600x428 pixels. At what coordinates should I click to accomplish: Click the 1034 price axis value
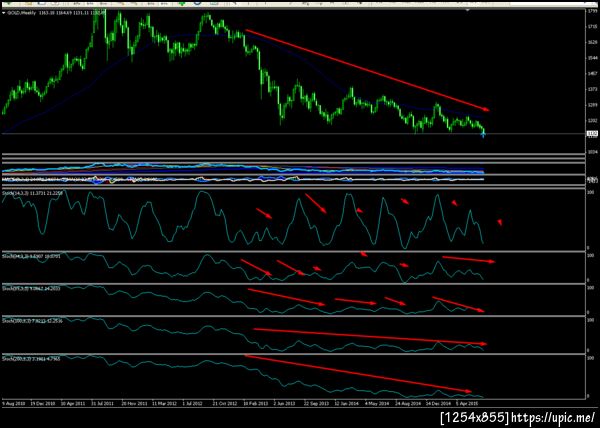[x=592, y=152]
